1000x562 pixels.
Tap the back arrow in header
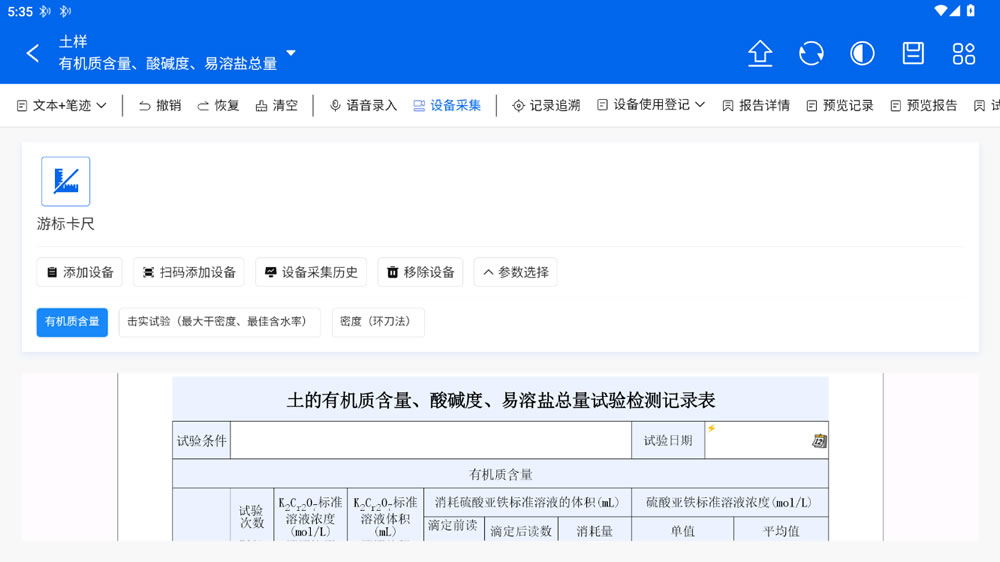pos(33,53)
